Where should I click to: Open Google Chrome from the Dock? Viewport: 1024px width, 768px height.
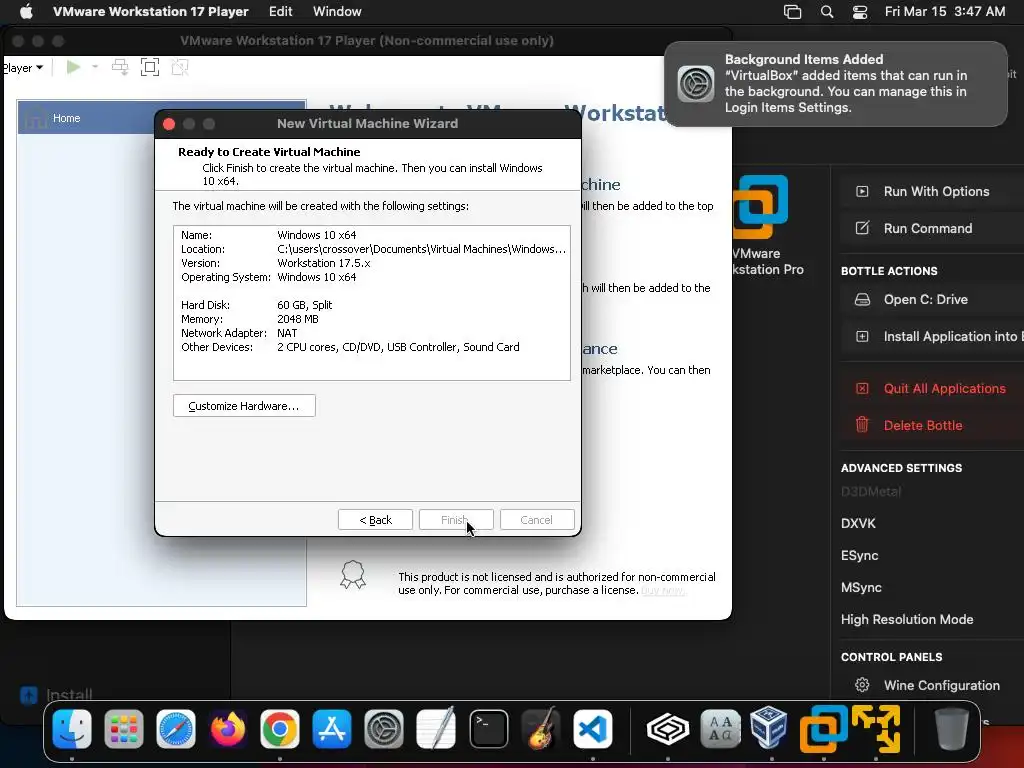click(x=280, y=729)
